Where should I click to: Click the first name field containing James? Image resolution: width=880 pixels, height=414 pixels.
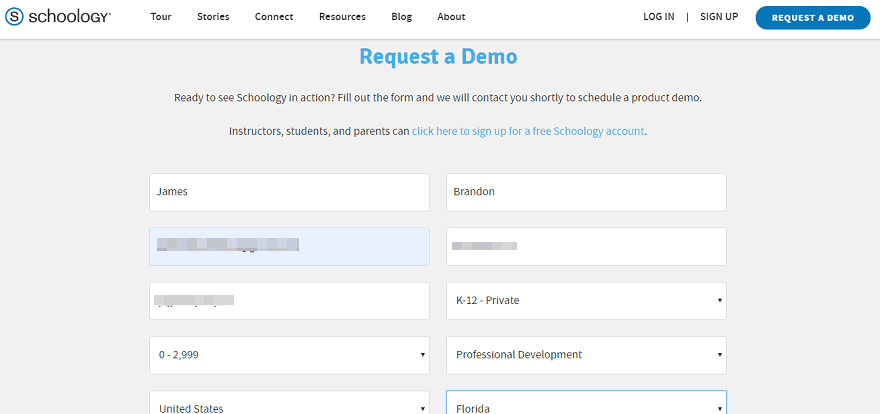289,192
